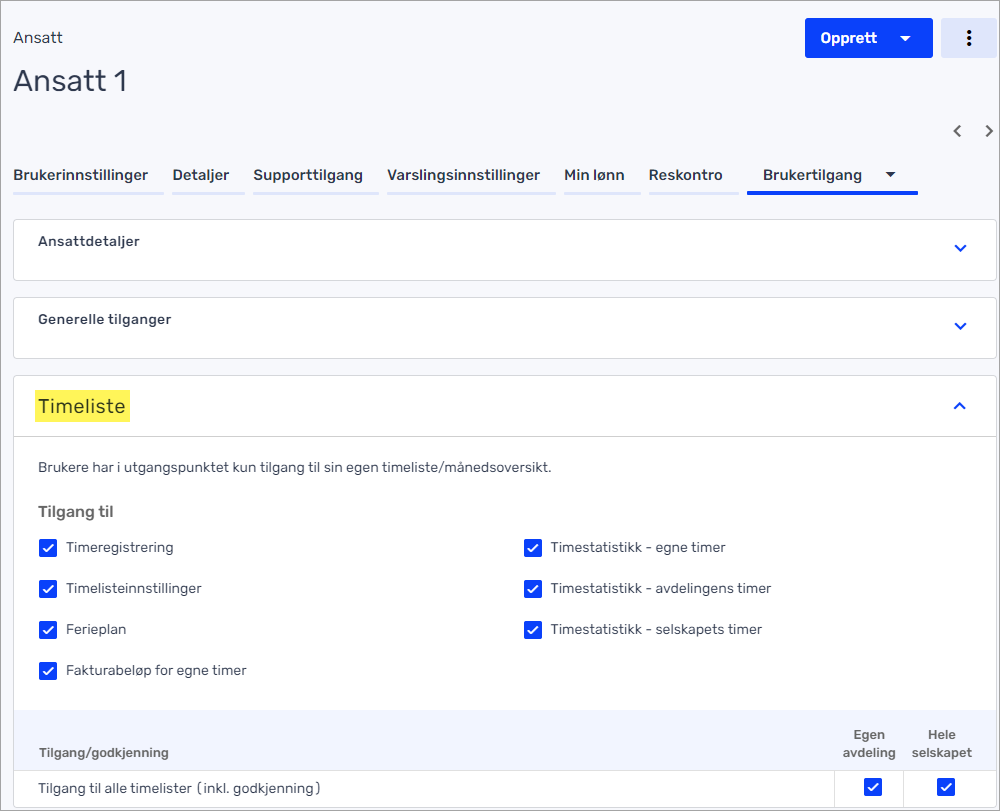1000x811 pixels.
Task: Uncheck Timestatistikk - avdelingens timer
Action: pyautogui.click(x=533, y=589)
